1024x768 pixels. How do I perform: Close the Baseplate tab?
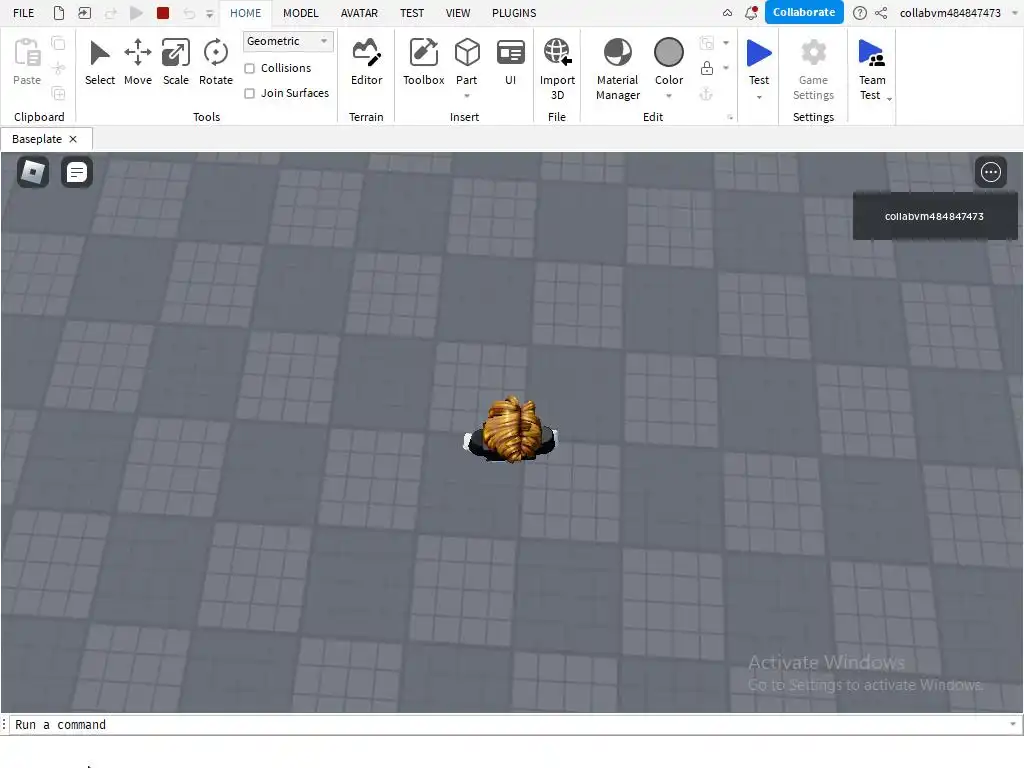pyautogui.click(x=73, y=139)
